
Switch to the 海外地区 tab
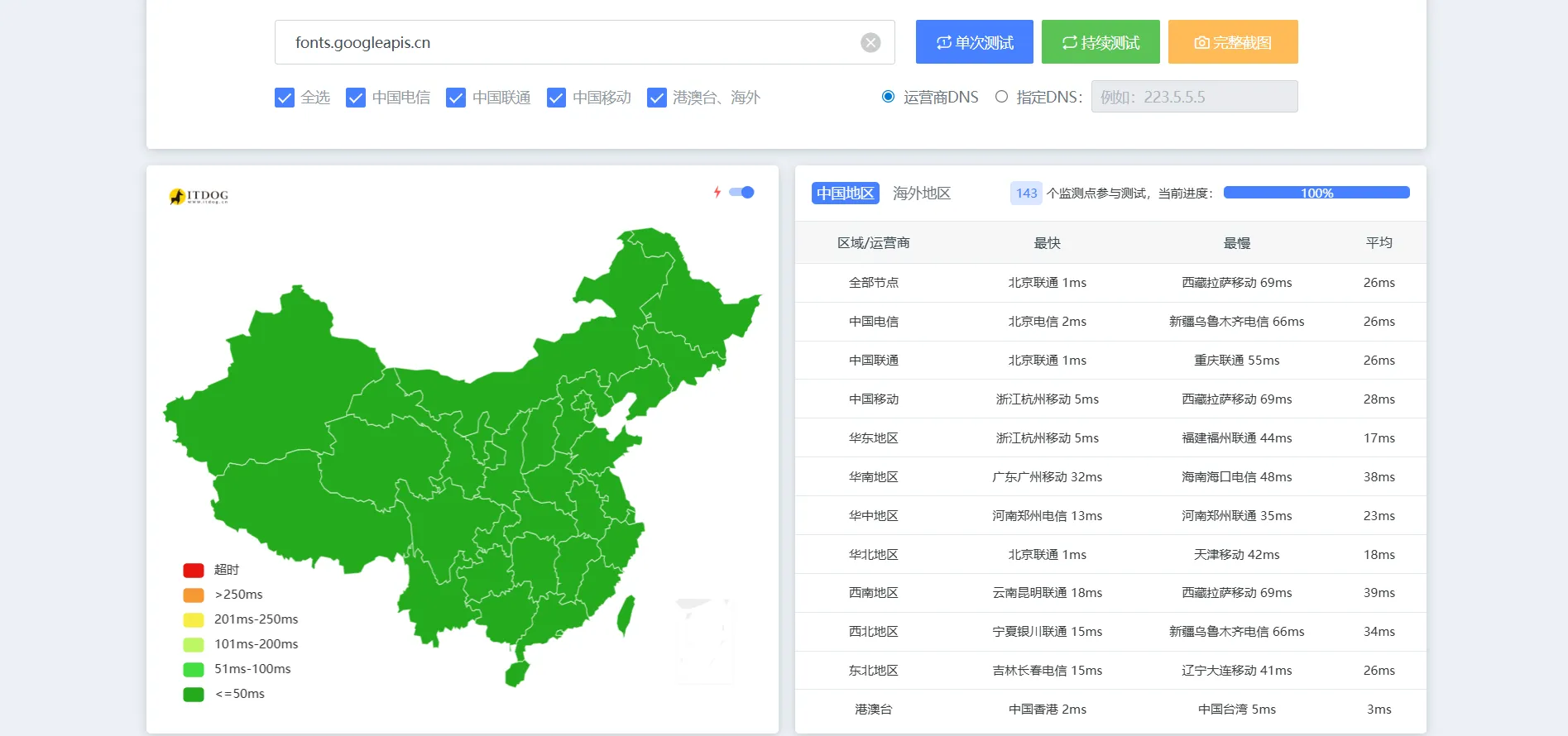point(922,193)
